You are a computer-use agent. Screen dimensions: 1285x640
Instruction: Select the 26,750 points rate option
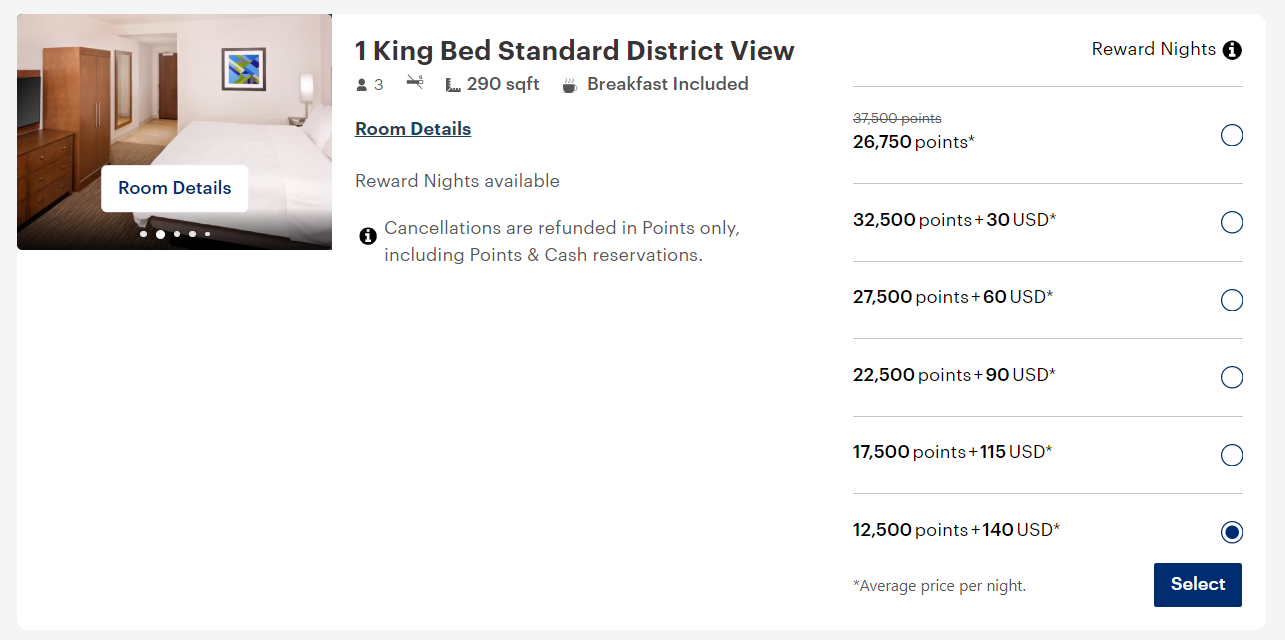click(x=1232, y=134)
